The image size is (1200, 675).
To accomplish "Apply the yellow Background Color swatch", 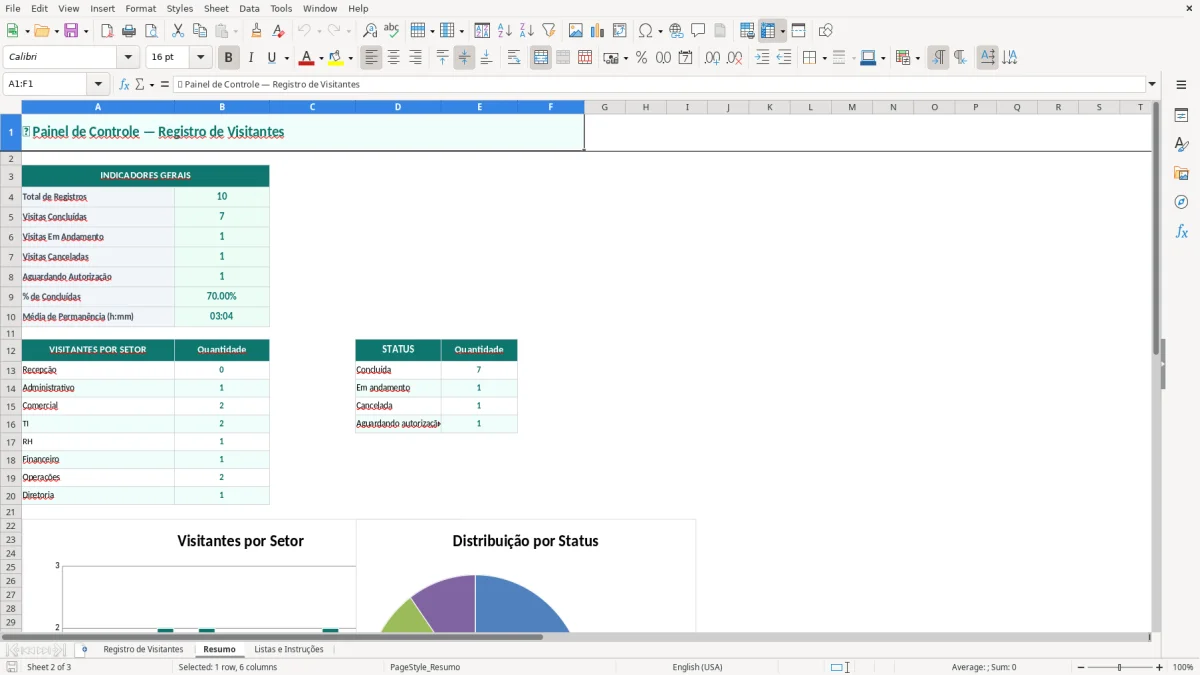I will point(336,58).
